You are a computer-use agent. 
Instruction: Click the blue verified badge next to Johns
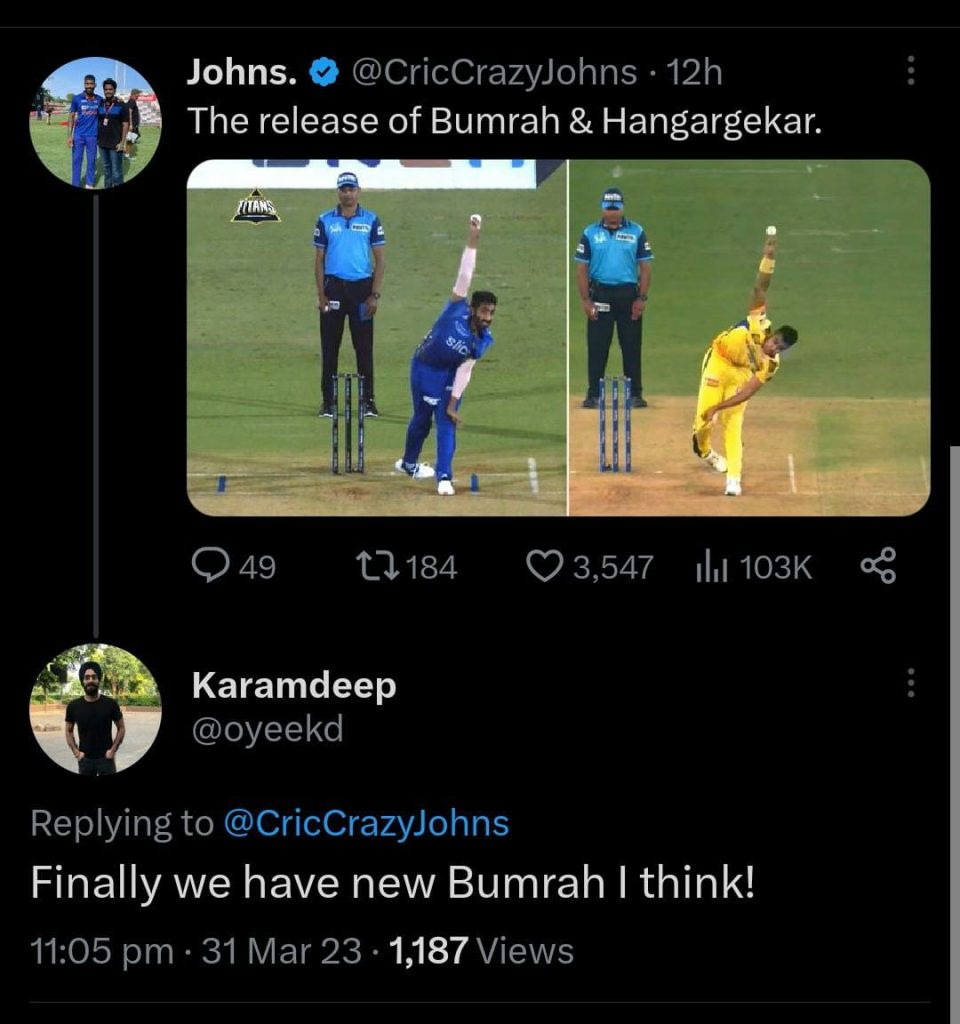(x=323, y=73)
